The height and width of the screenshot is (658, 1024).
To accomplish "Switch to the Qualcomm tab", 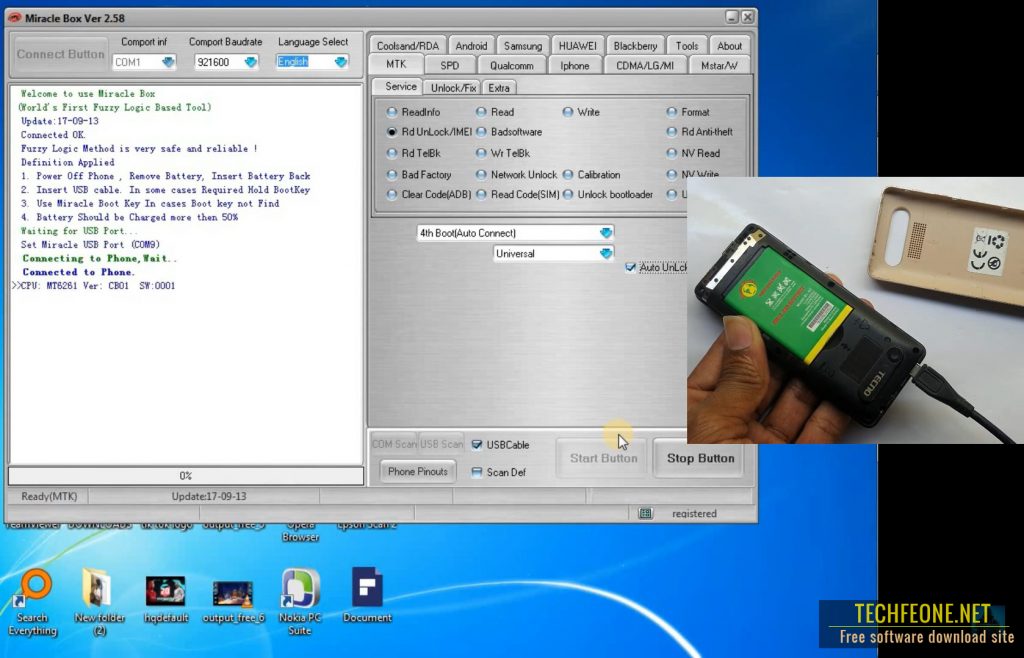I will tap(512, 65).
